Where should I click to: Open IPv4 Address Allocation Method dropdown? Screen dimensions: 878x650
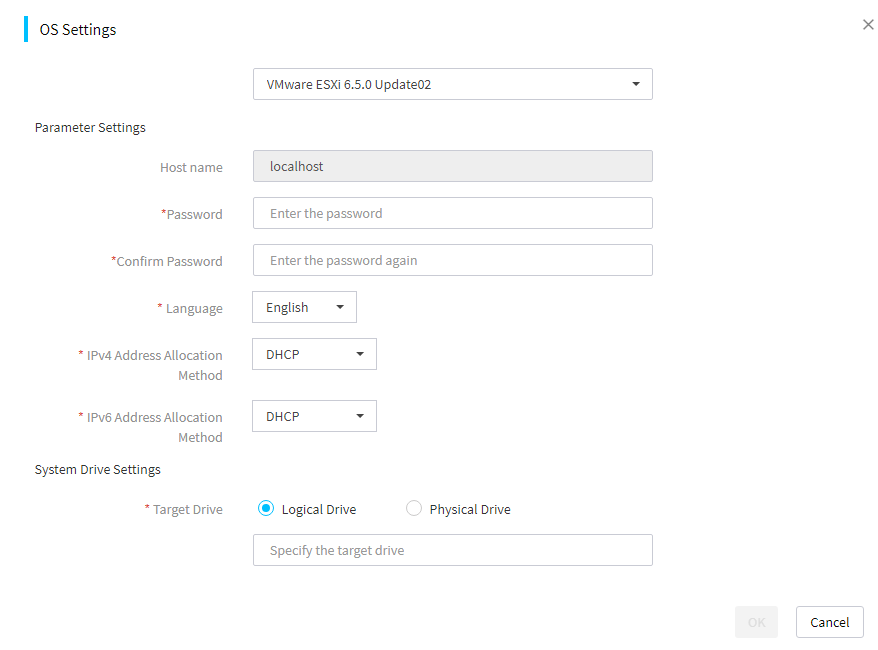point(314,354)
